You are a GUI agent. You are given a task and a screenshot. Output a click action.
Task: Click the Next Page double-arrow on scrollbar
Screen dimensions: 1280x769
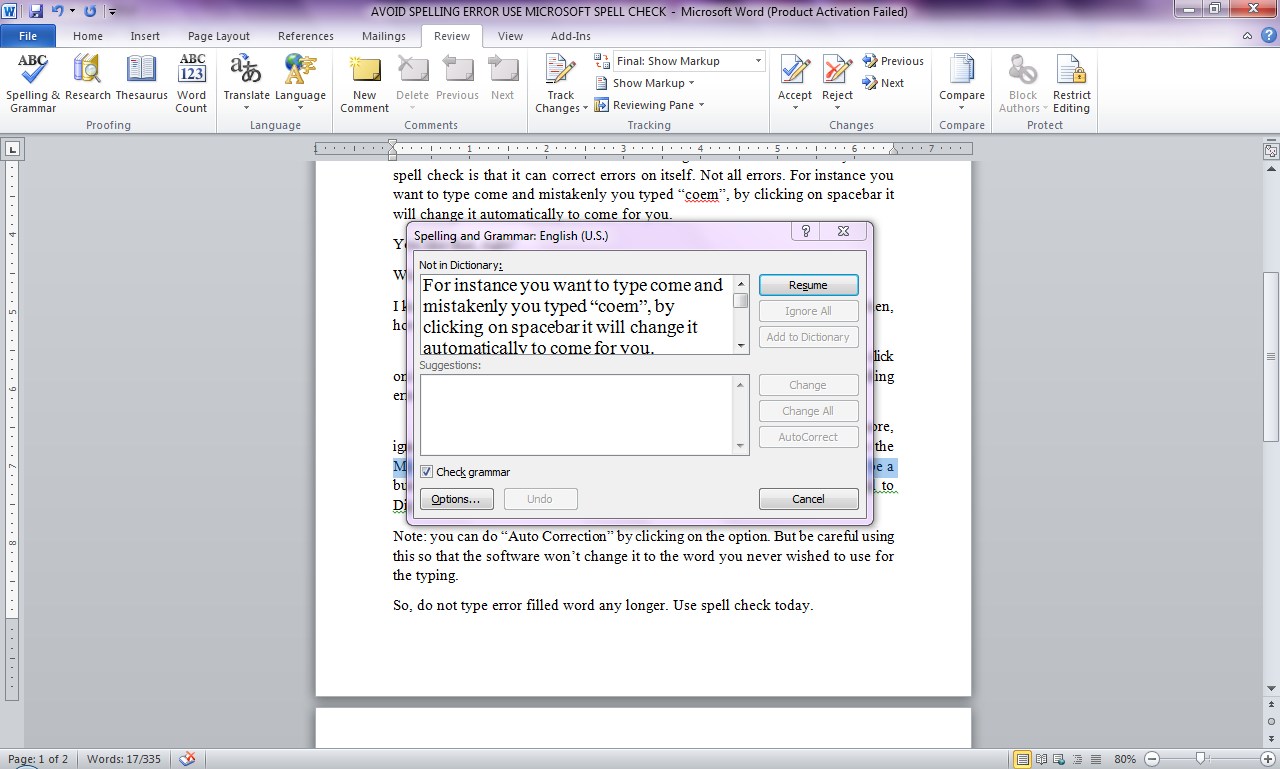pyautogui.click(x=1271, y=737)
